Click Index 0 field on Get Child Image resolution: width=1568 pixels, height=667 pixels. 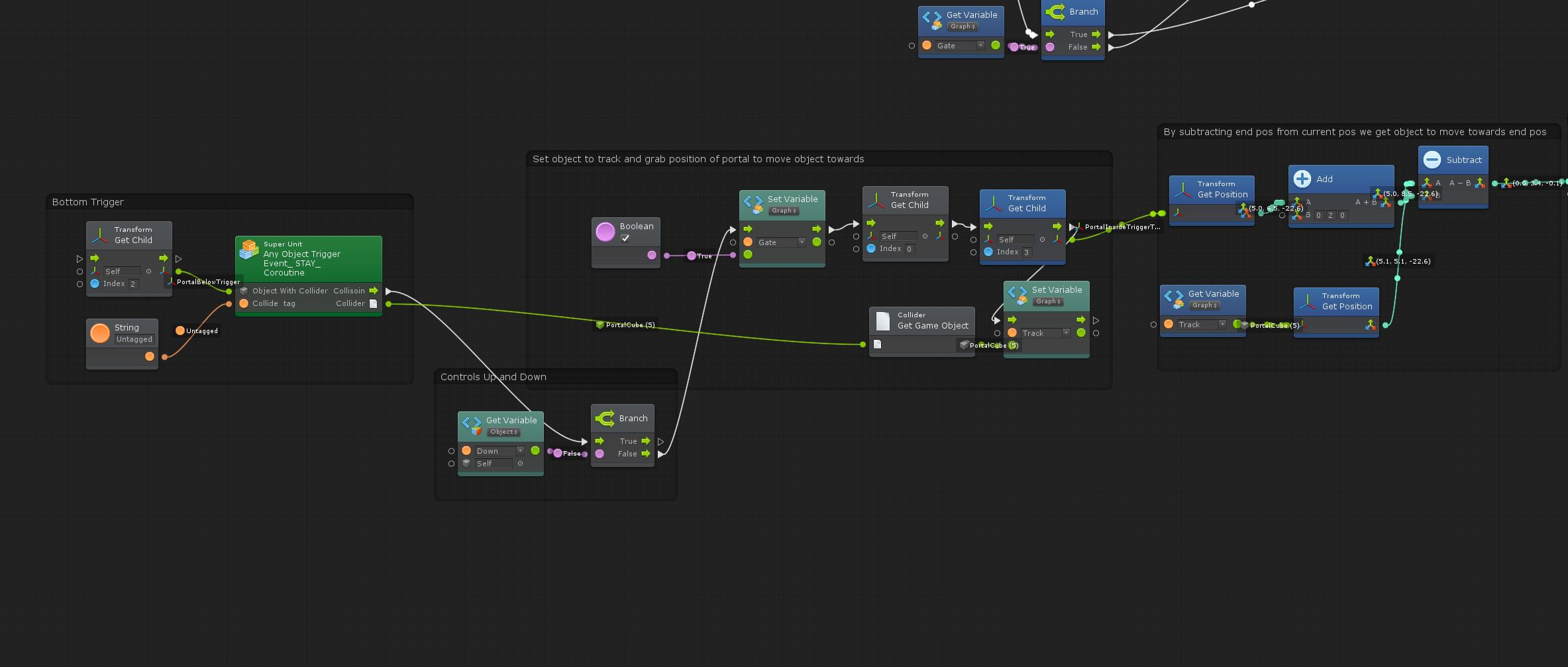(910, 249)
